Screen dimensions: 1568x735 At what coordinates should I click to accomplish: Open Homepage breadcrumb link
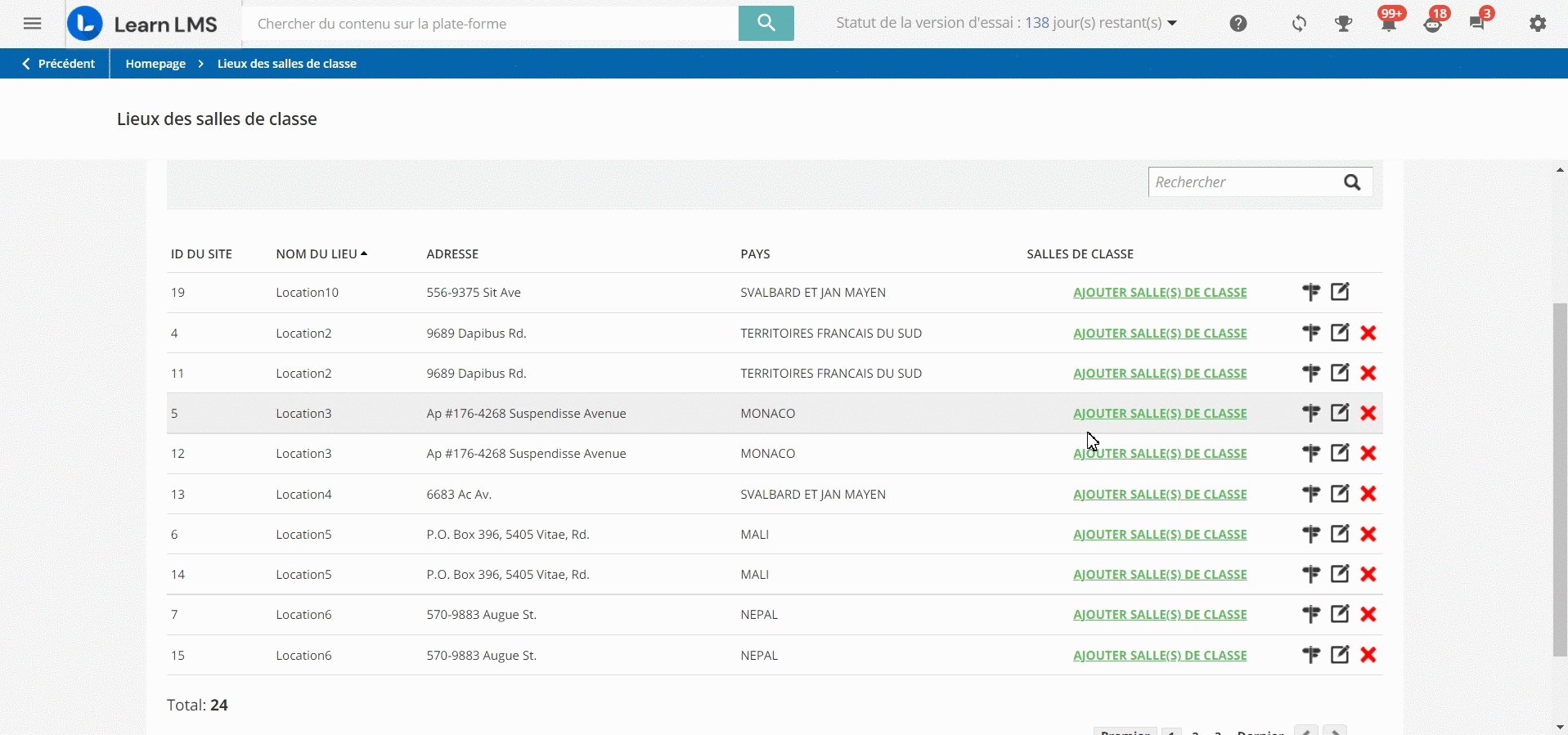click(155, 64)
